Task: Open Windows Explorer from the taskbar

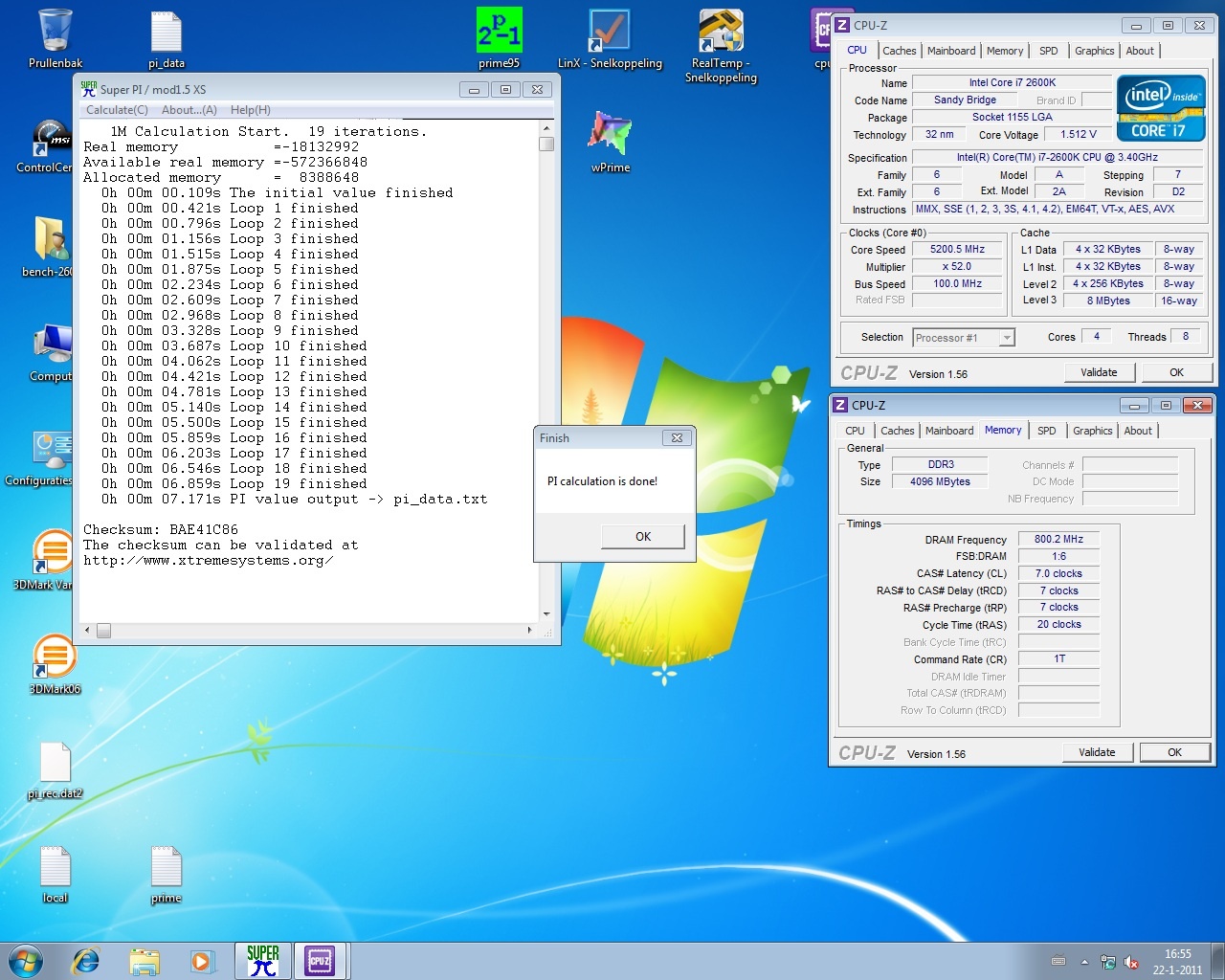Action: pos(145,961)
